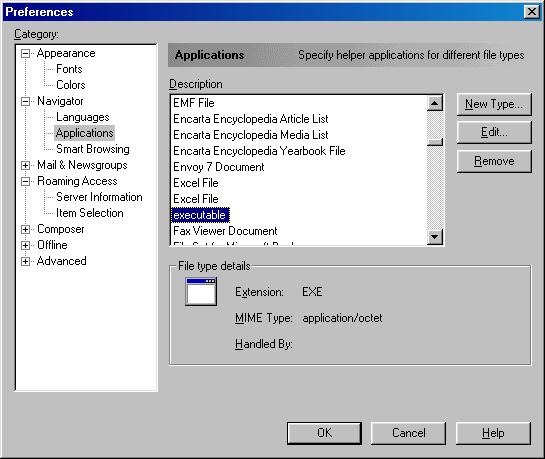
Task: Open the Colors preference page
Action: pos(71,85)
